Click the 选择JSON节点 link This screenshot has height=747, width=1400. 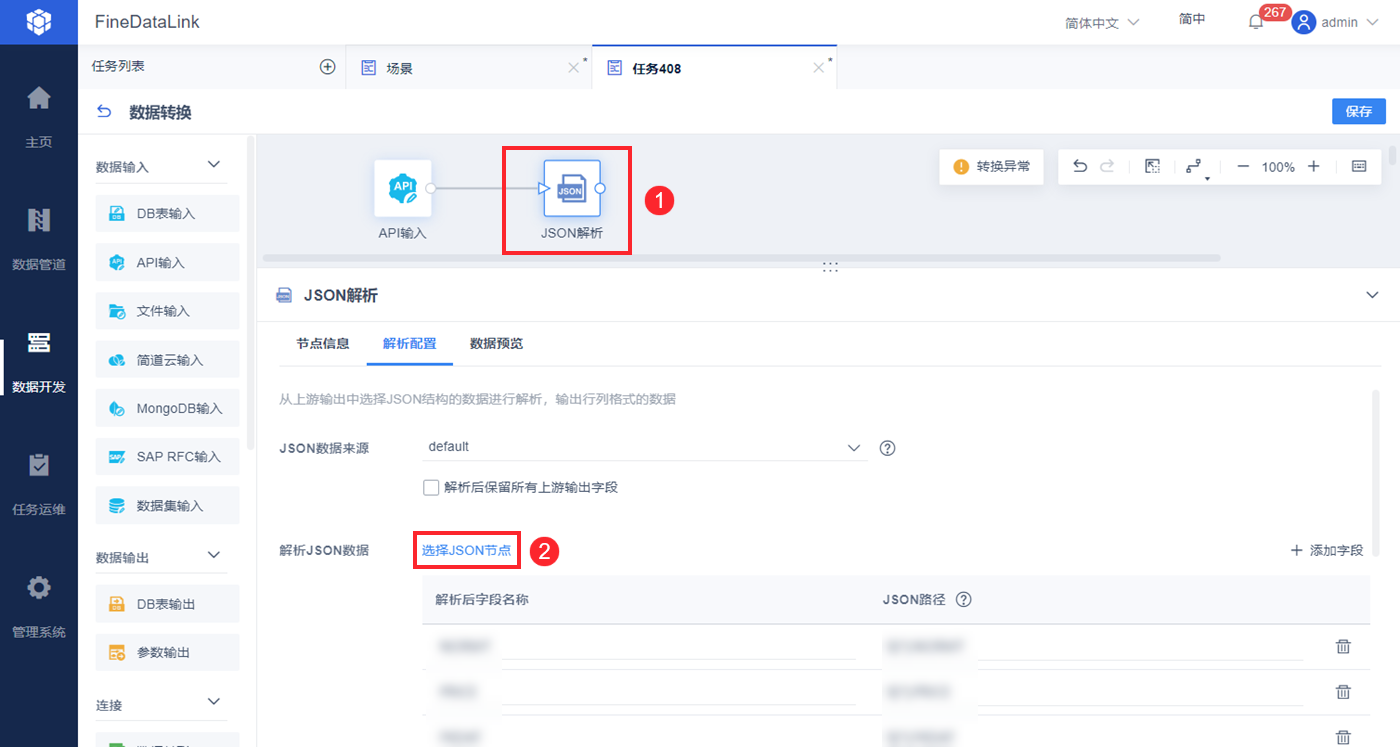click(x=466, y=550)
